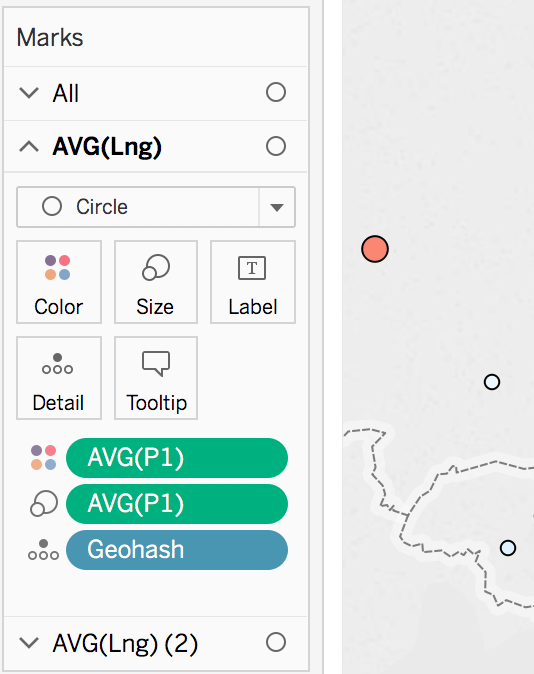Collapse the AVG(Lng) marks section
Viewport: 534px width, 674px height.
point(29,147)
